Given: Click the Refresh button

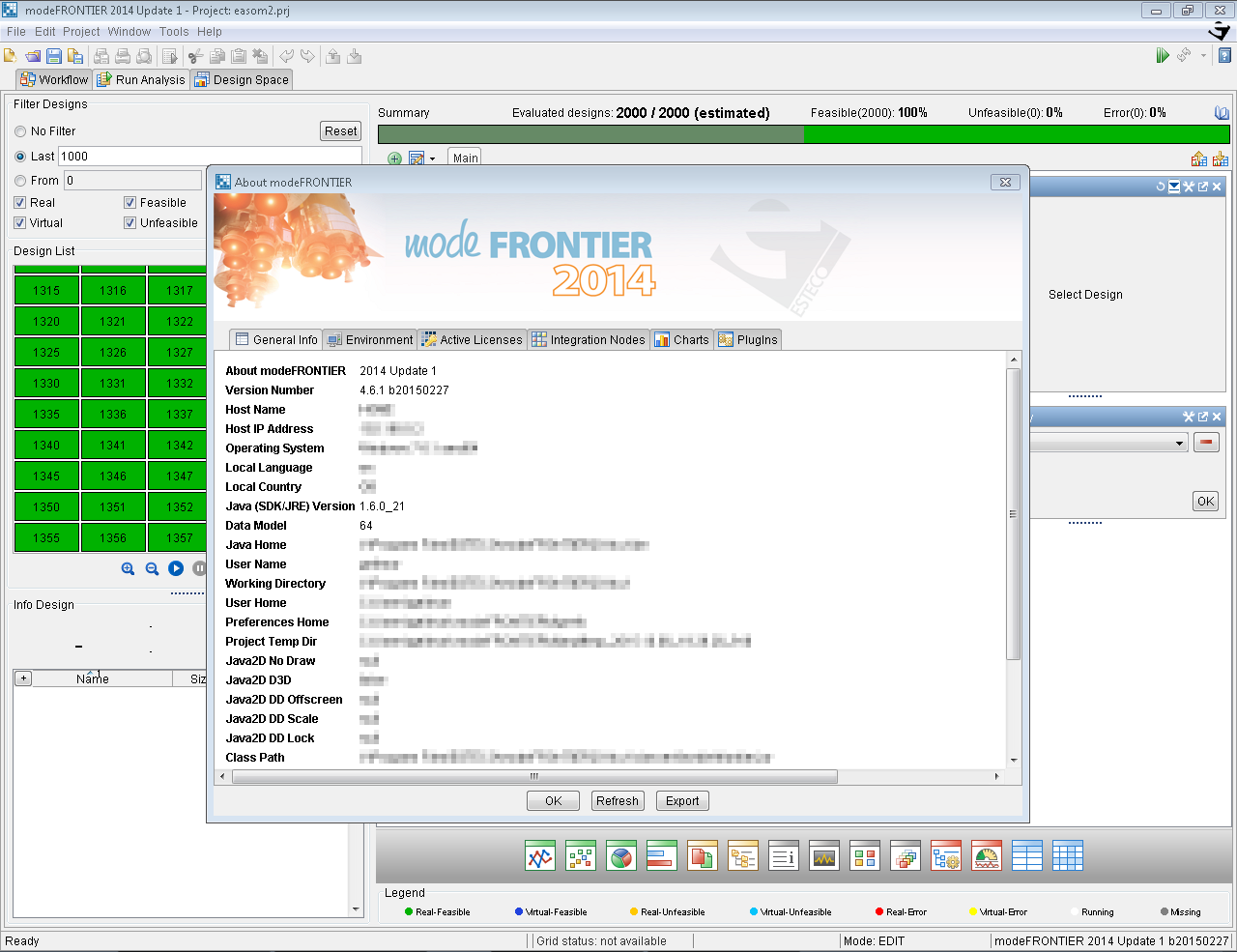Looking at the screenshot, I should point(618,801).
